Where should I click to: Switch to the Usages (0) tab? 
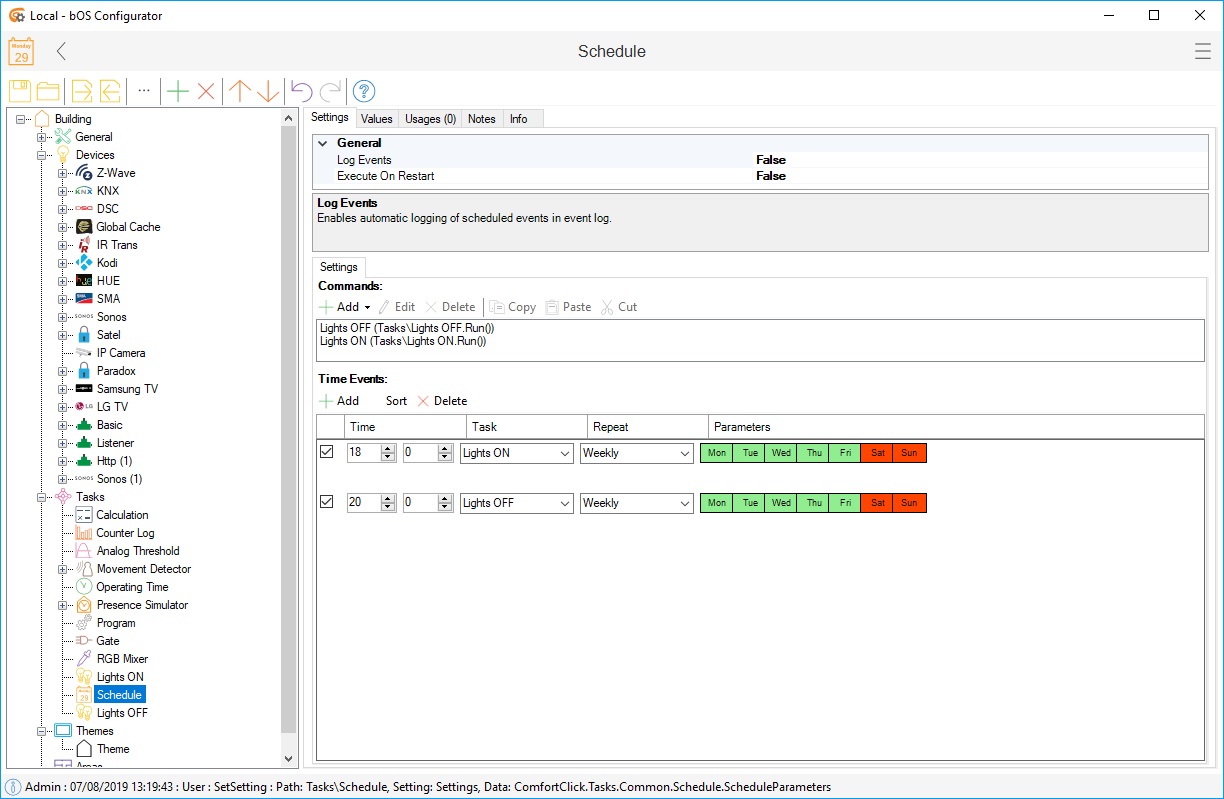pos(430,119)
